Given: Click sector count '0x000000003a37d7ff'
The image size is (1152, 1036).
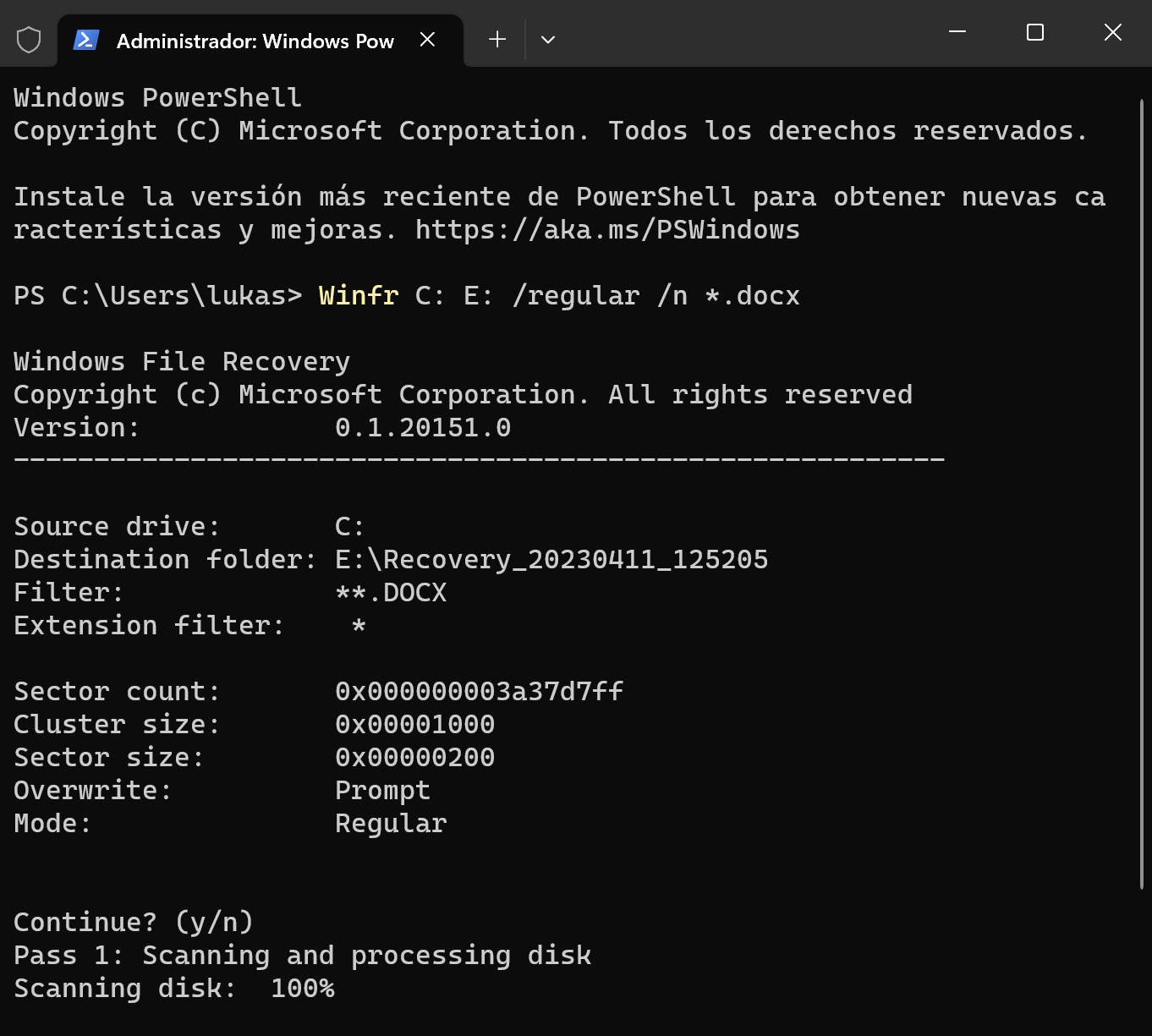Looking at the screenshot, I should pyautogui.click(x=479, y=692).
